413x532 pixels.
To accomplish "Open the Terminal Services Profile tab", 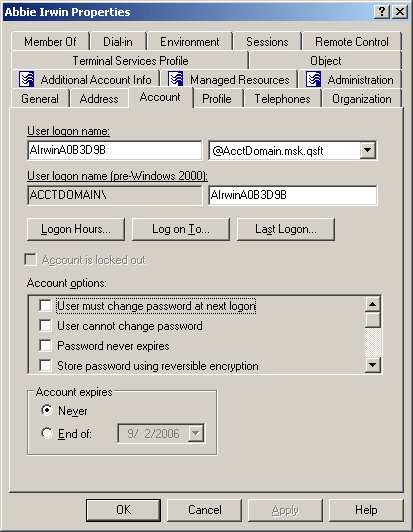I will (130, 61).
